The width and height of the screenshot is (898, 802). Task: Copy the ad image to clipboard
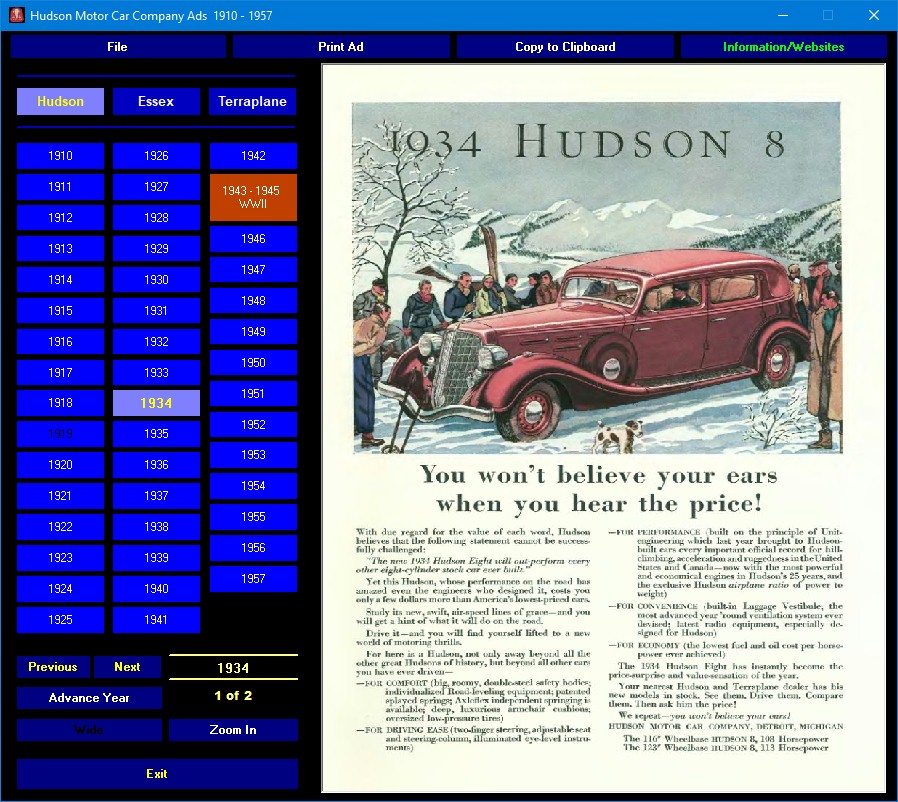[565, 46]
